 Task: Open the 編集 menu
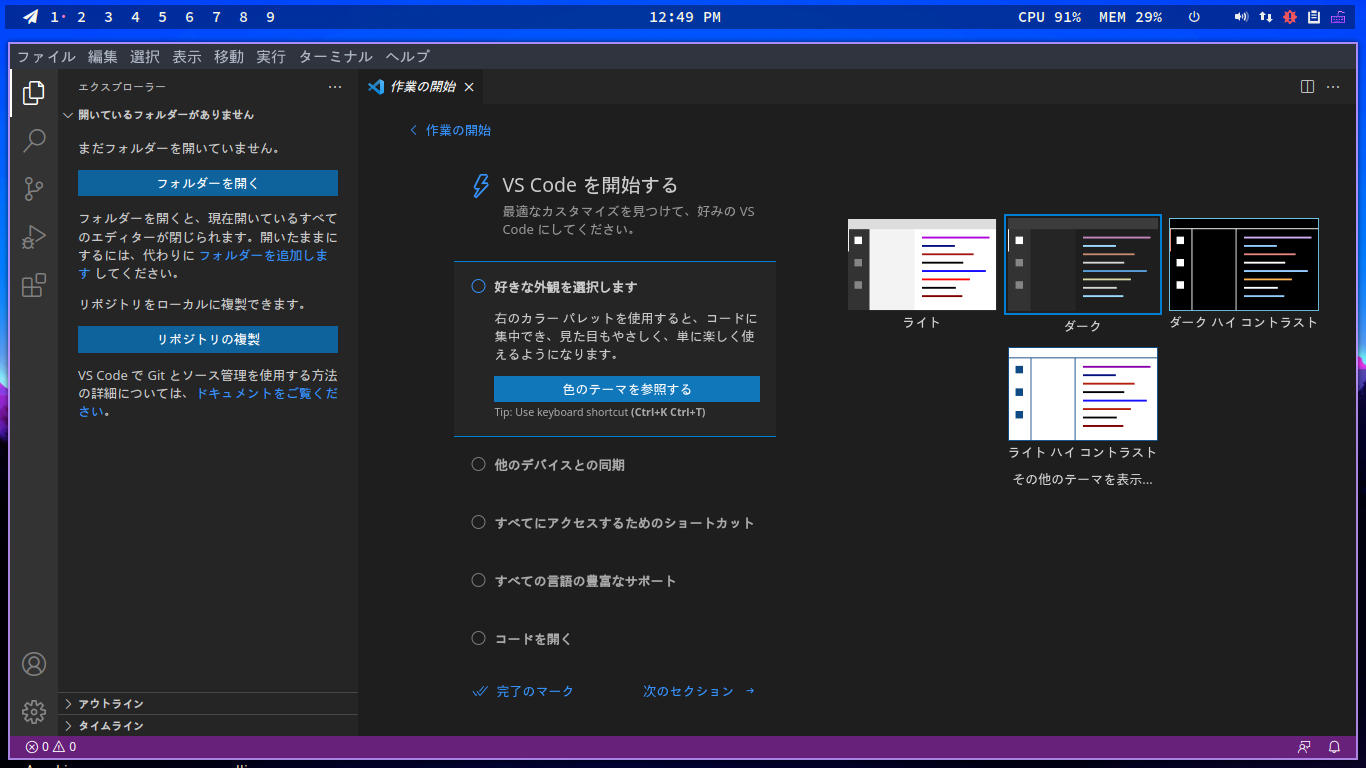coord(103,57)
